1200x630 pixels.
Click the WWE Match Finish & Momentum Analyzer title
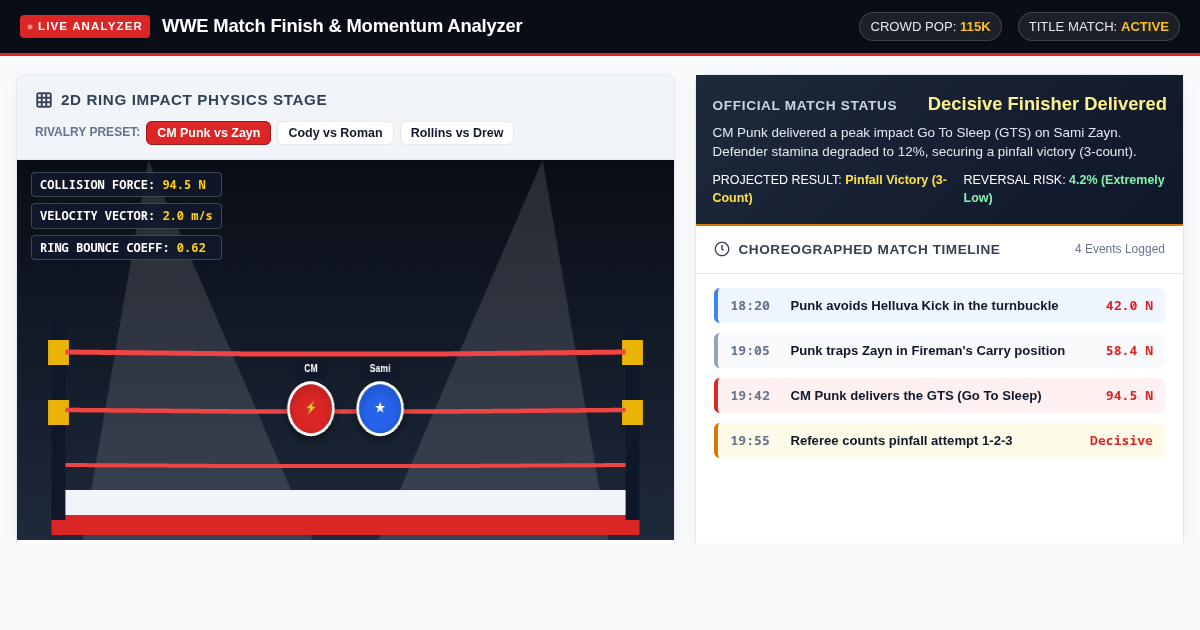point(342,26)
